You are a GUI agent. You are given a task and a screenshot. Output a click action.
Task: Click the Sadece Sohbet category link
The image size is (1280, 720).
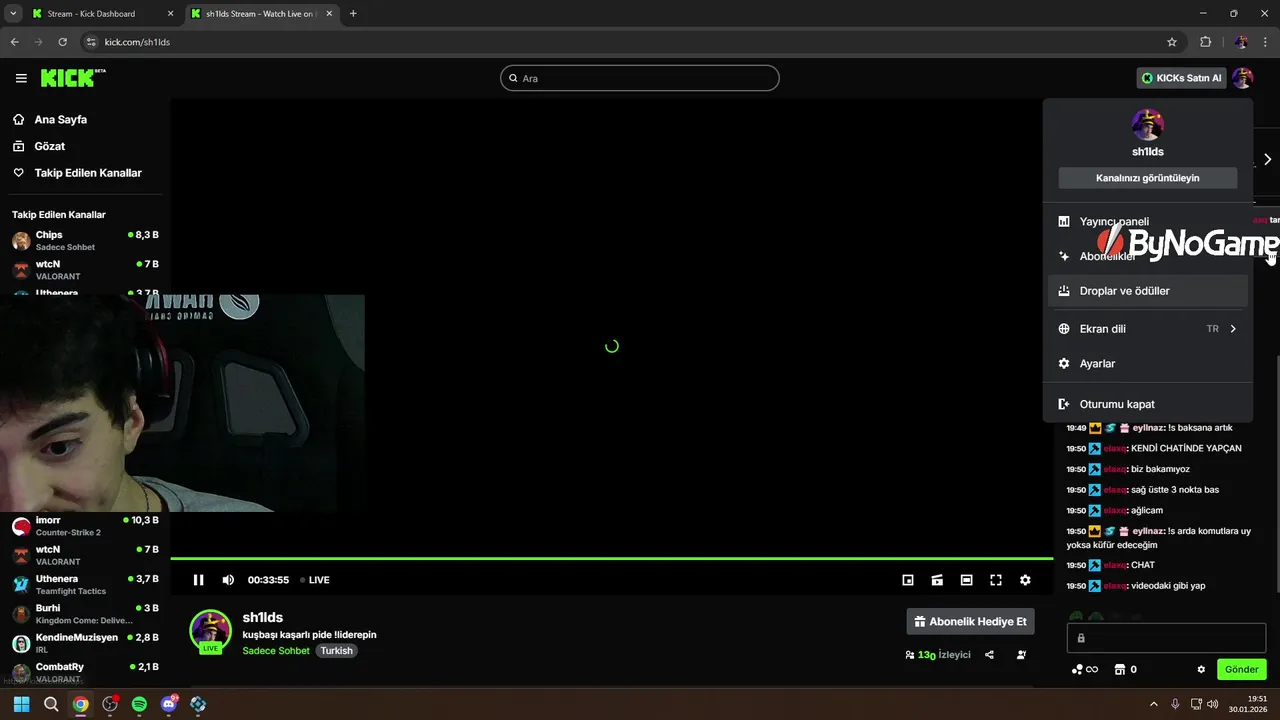click(277, 651)
